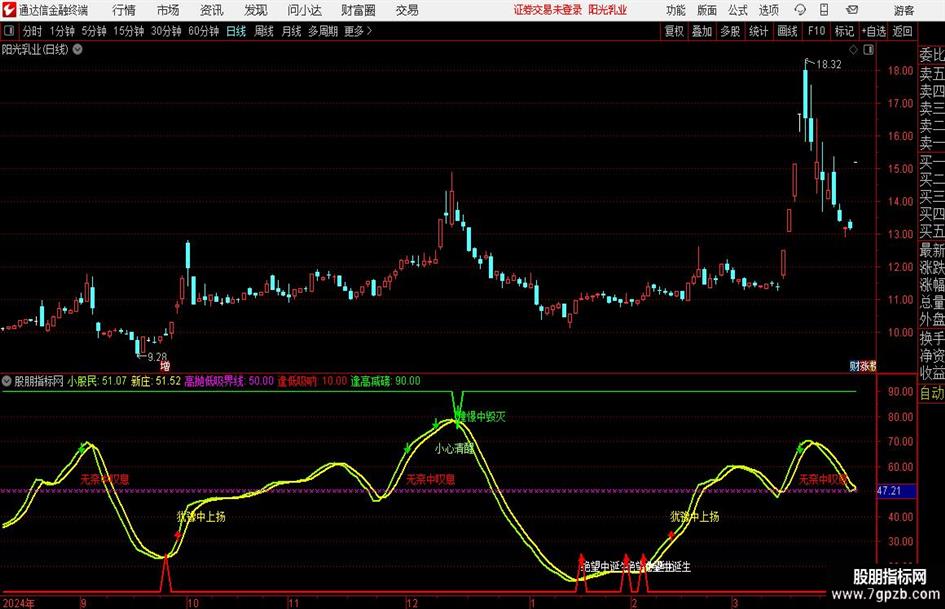Screen dimensions: 945x609
Task: Select the 日线 daily period tab
Action: (x=236, y=31)
